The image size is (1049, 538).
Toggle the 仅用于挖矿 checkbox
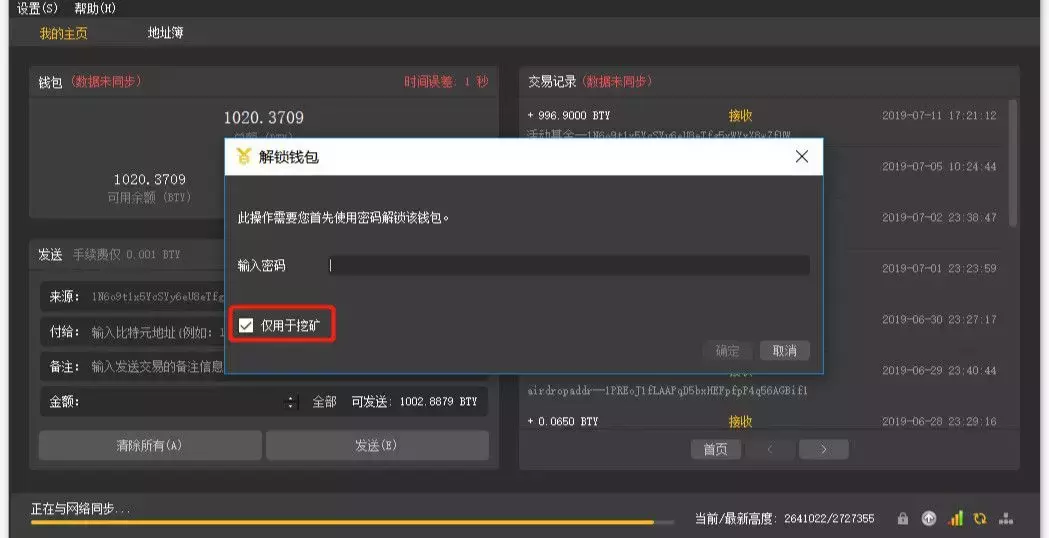(246, 325)
